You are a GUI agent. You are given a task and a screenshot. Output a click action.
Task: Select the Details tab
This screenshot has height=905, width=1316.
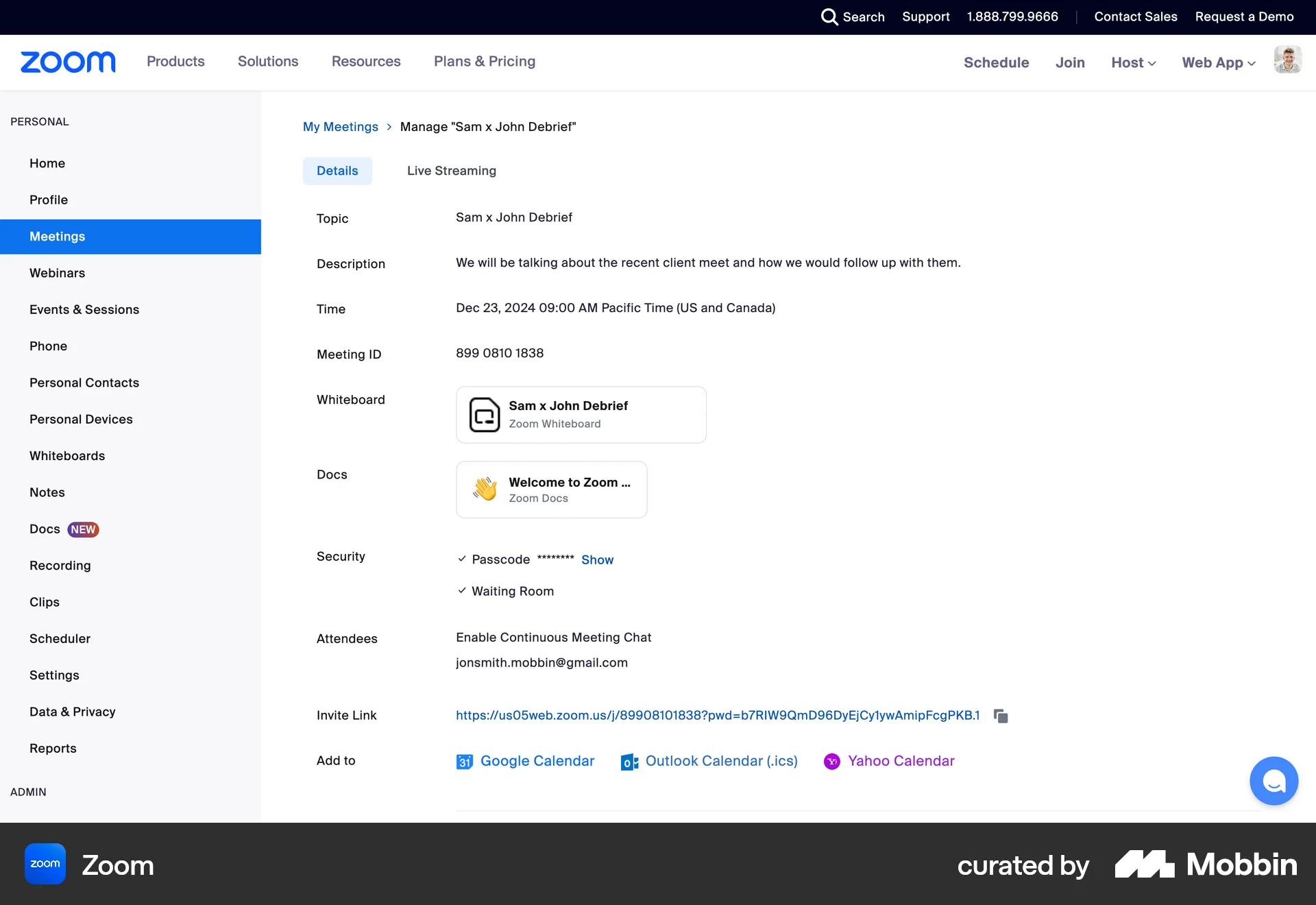(x=337, y=171)
